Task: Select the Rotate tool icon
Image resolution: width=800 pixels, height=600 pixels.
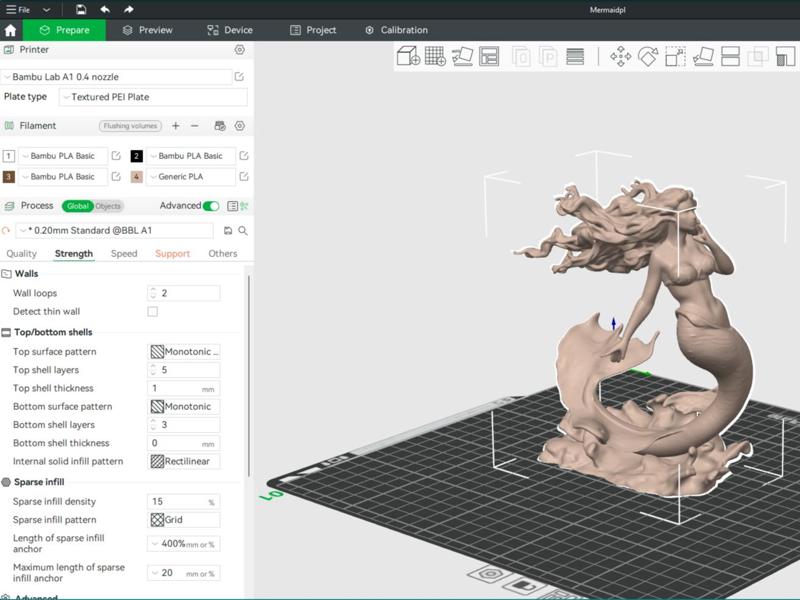Action: pos(648,56)
